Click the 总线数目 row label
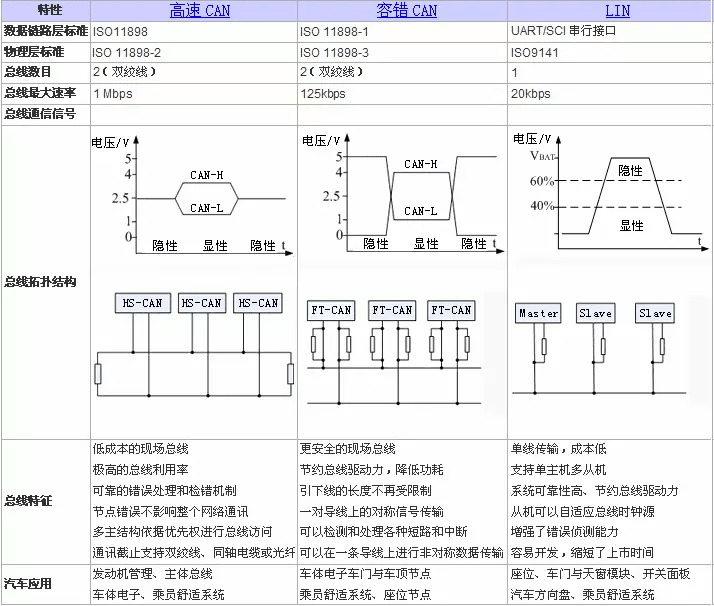The image size is (714, 606). pyautogui.click(x=28, y=72)
